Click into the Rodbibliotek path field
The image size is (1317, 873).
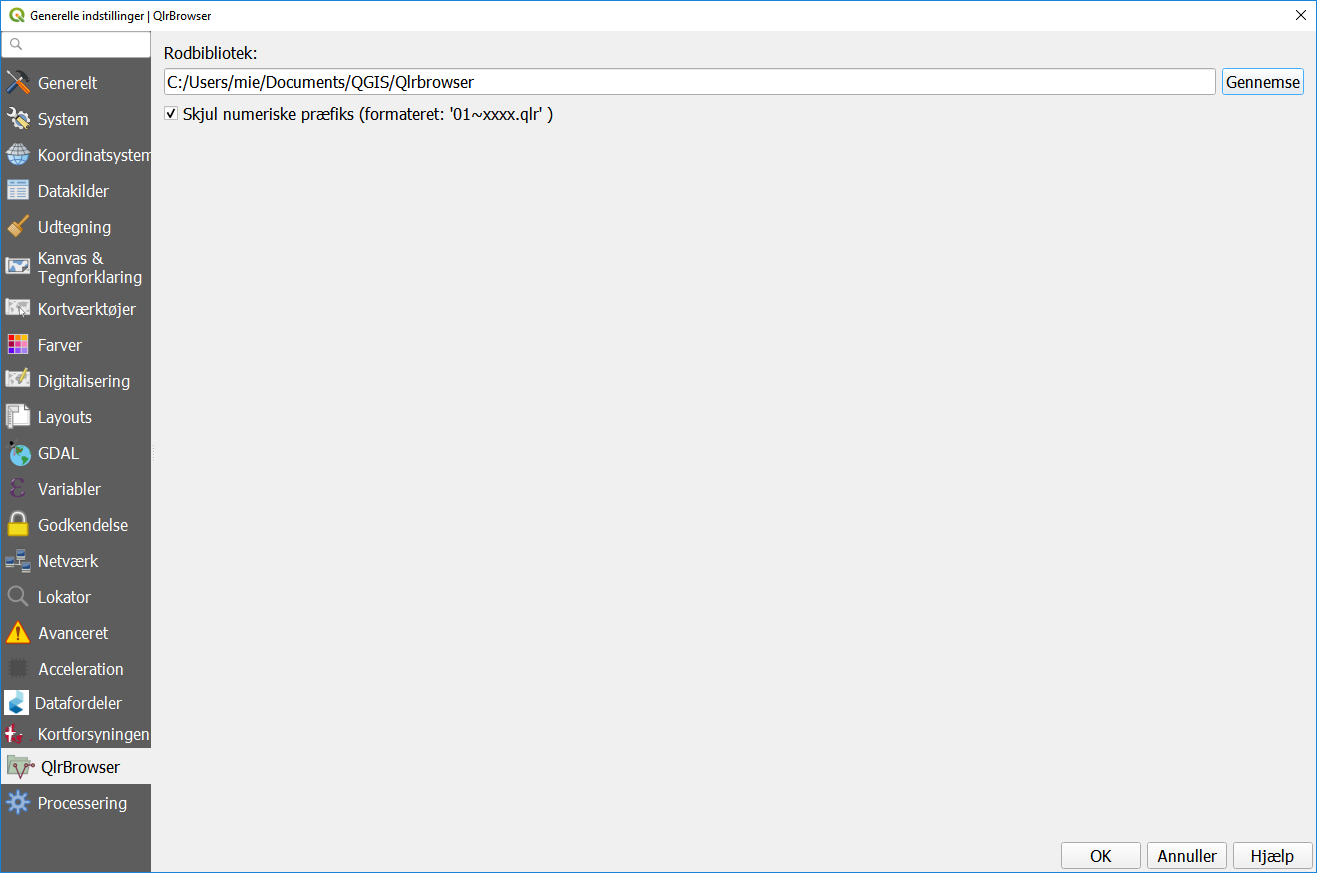[690, 82]
